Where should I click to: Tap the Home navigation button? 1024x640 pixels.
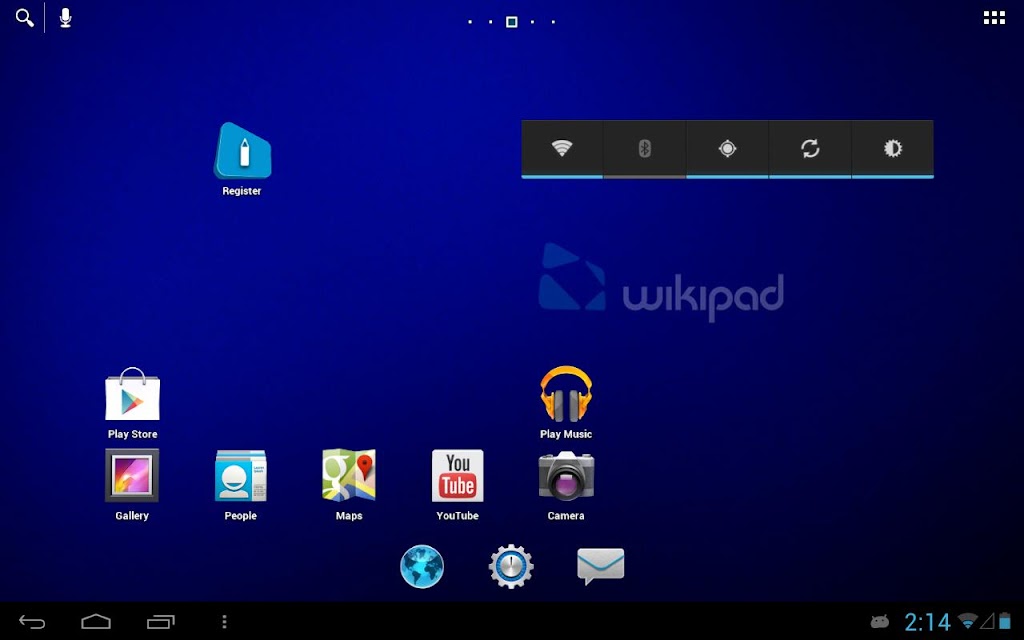click(x=96, y=621)
